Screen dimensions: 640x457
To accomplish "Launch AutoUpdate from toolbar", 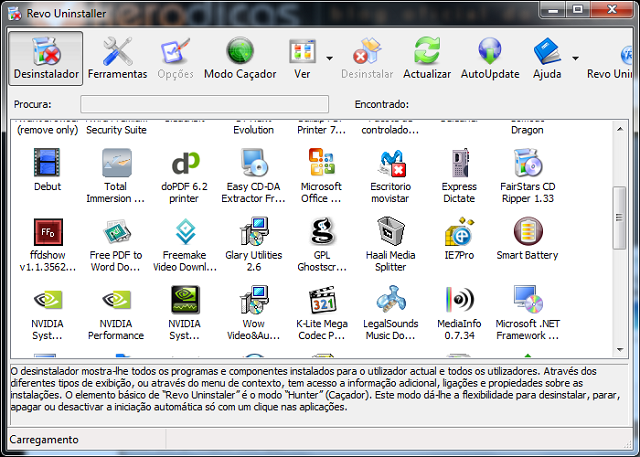I will [490, 58].
